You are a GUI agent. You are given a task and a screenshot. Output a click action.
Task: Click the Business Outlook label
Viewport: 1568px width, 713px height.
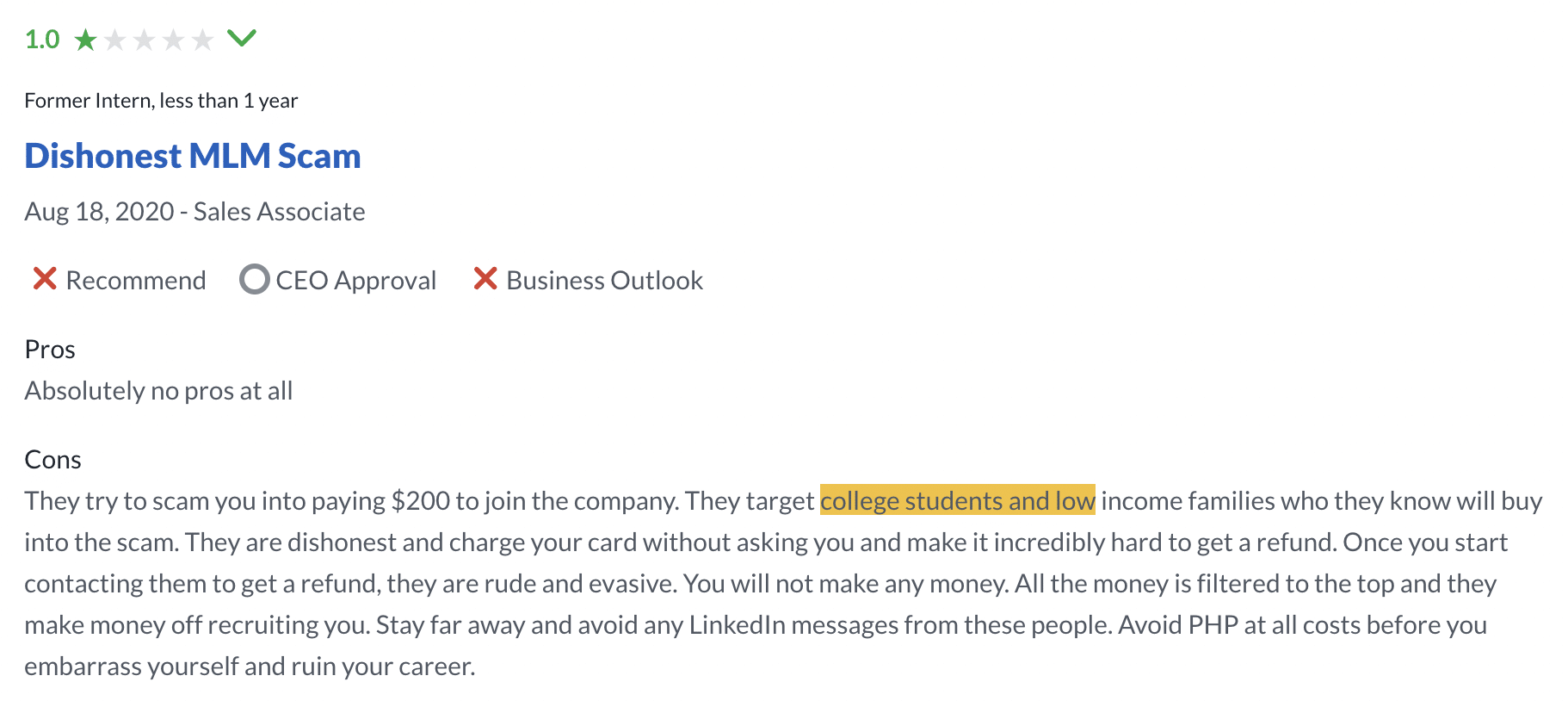pos(605,281)
